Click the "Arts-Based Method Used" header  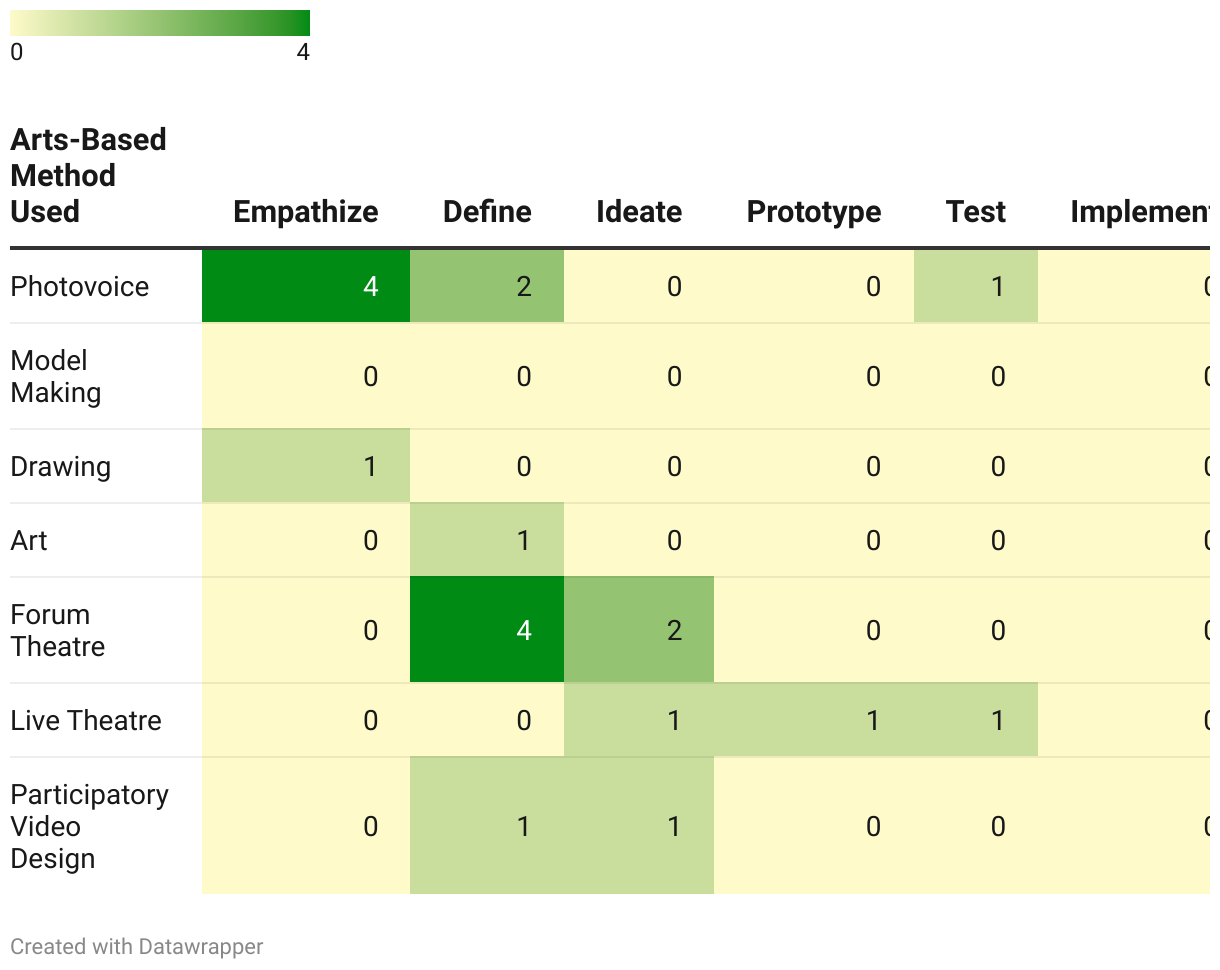88,176
